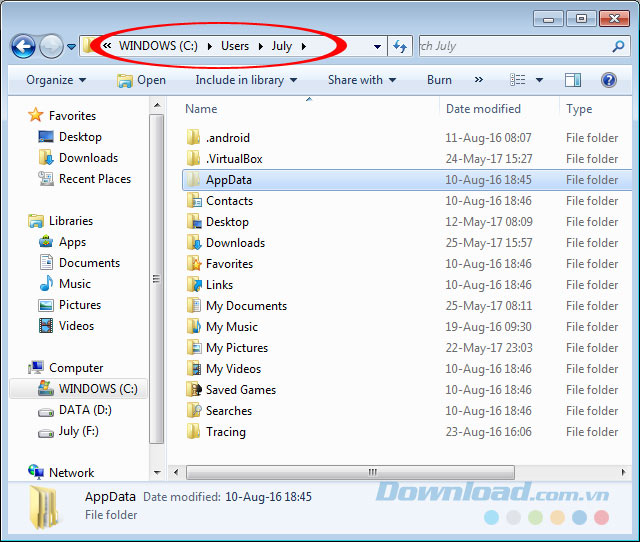The image size is (640, 542).
Task: Select WINDOWS (C:) in the address bar
Action: (158, 46)
